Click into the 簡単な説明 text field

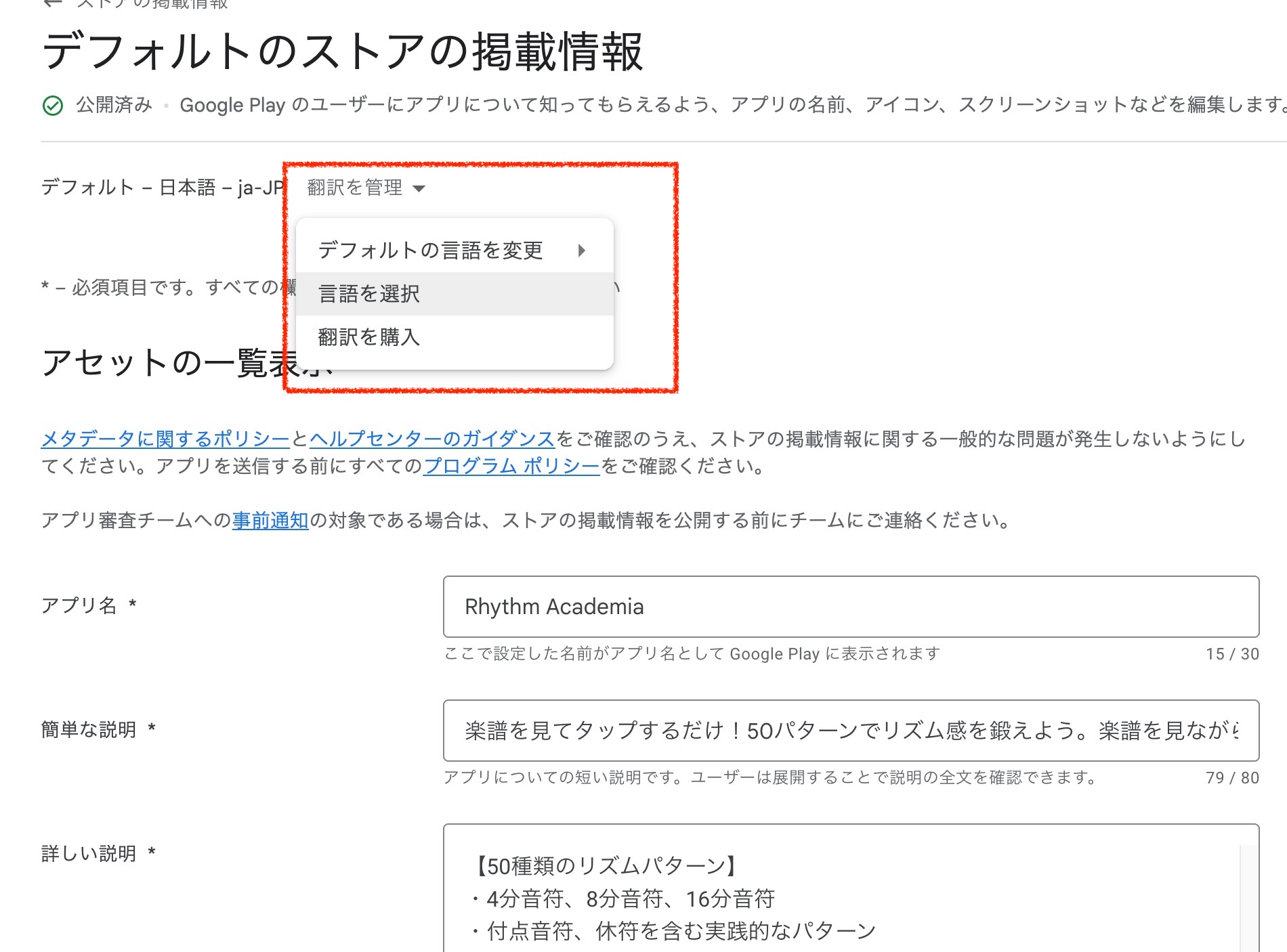coord(851,731)
